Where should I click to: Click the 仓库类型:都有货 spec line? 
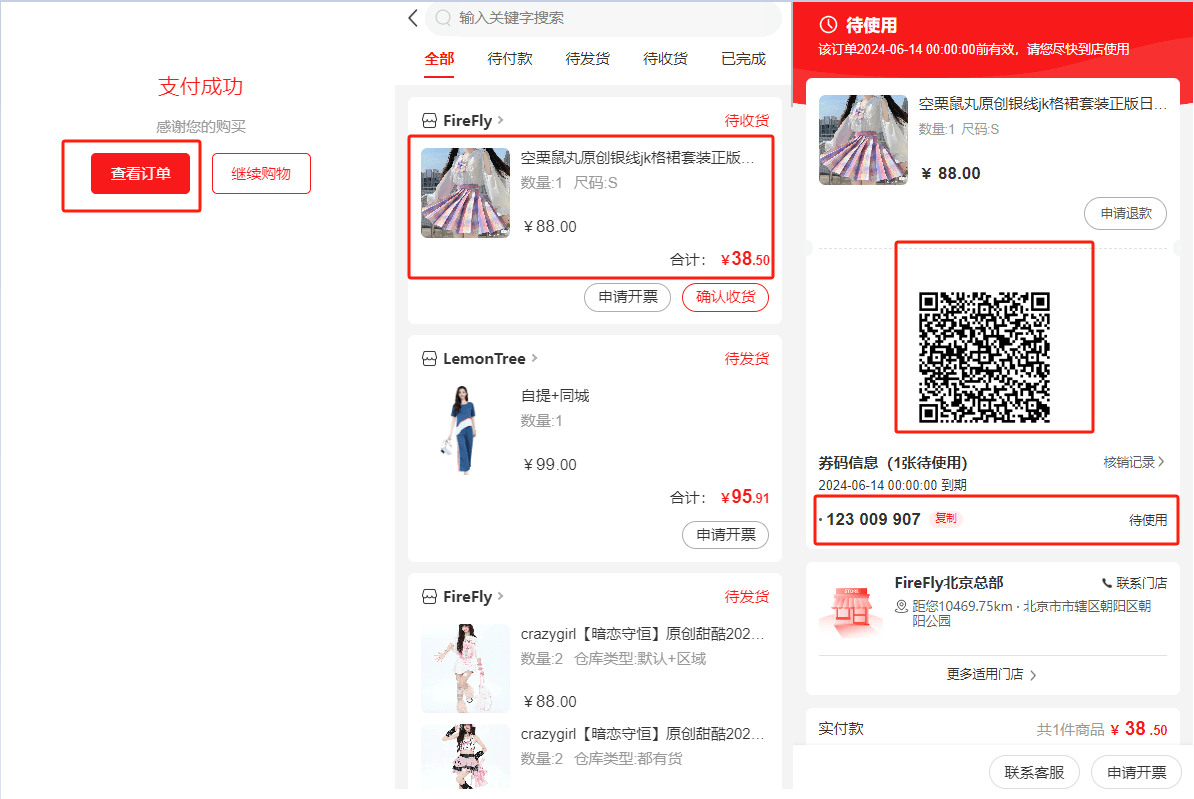tap(628, 759)
